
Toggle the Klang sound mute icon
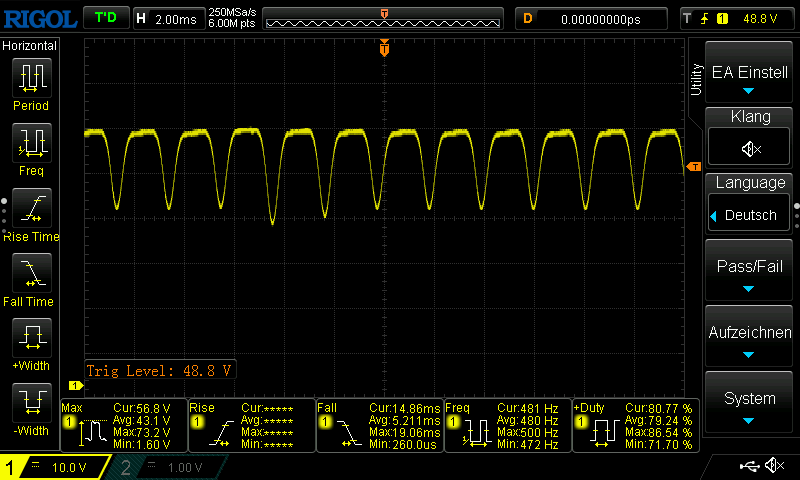[x=750, y=149]
